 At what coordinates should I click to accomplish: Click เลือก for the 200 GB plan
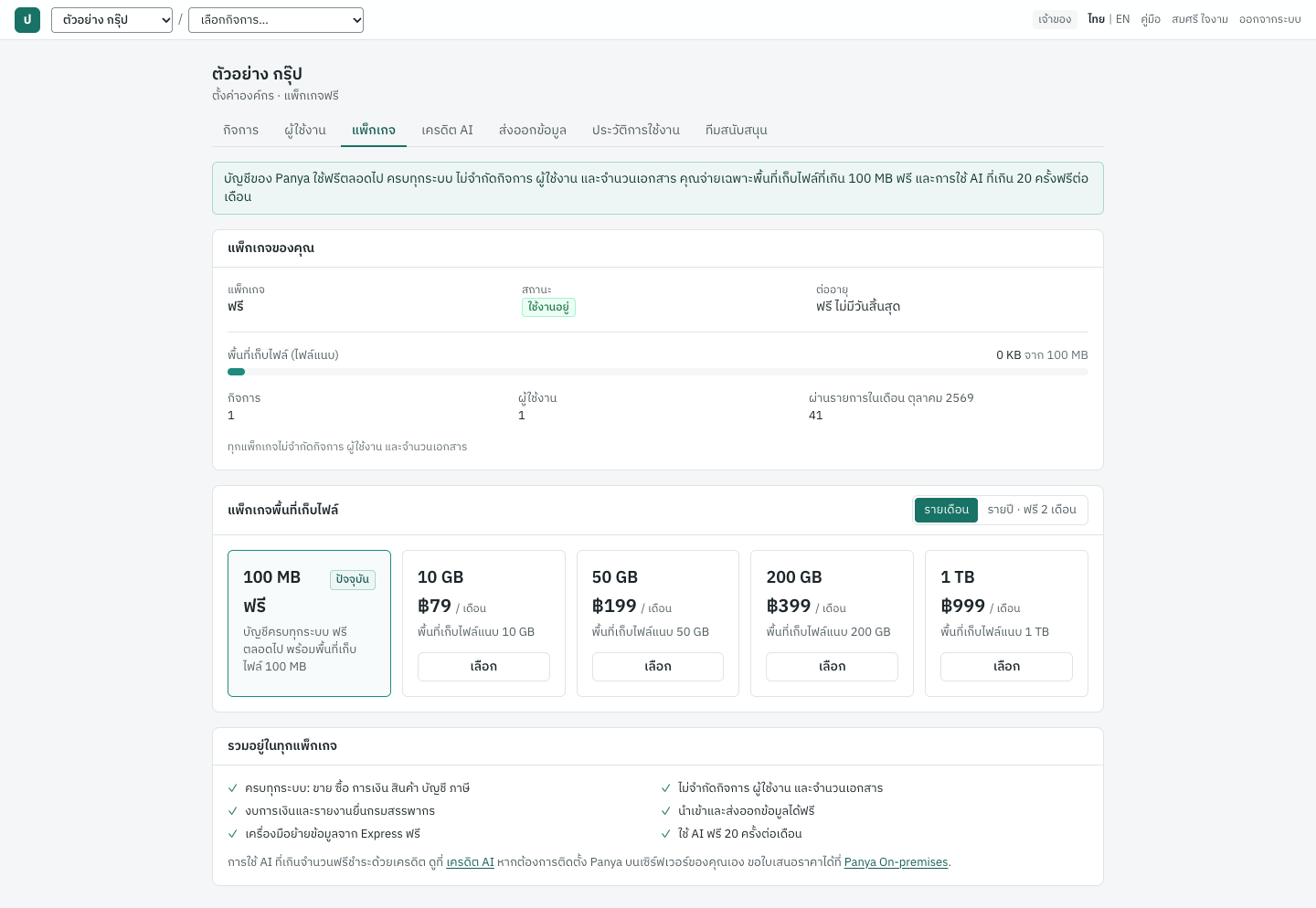[832, 667]
